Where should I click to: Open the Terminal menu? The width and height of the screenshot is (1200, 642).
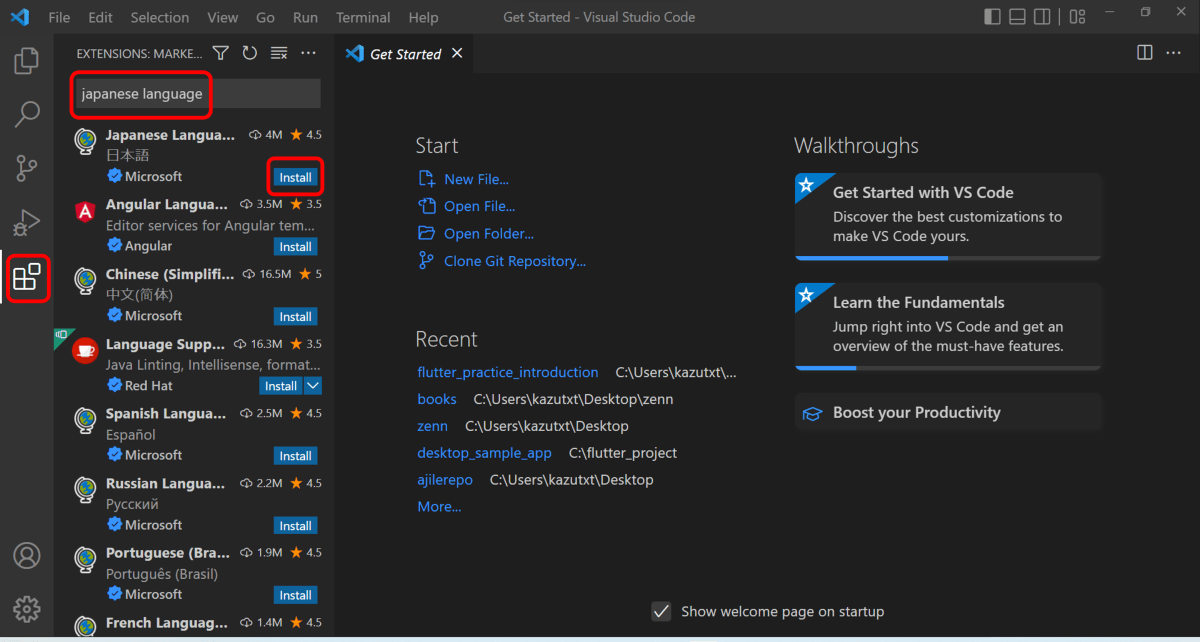[x=363, y=17]
